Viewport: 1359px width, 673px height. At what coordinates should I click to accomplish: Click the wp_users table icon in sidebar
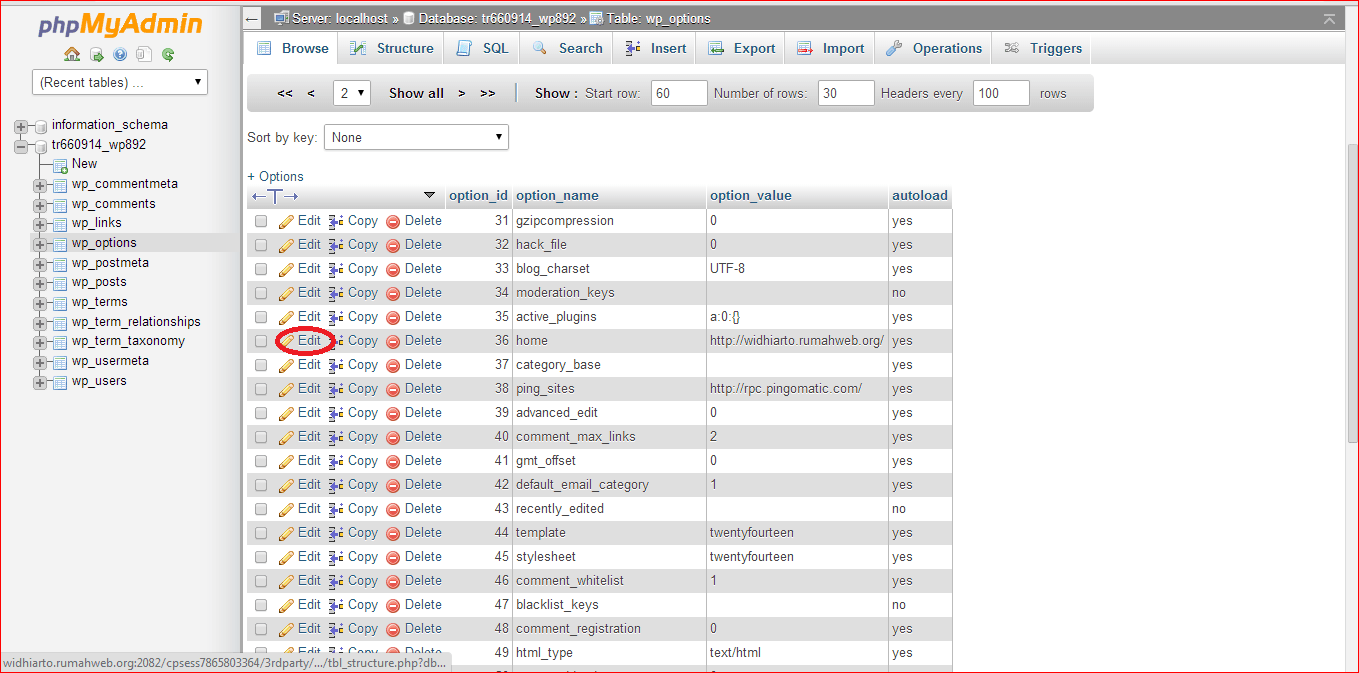(60, 381)
